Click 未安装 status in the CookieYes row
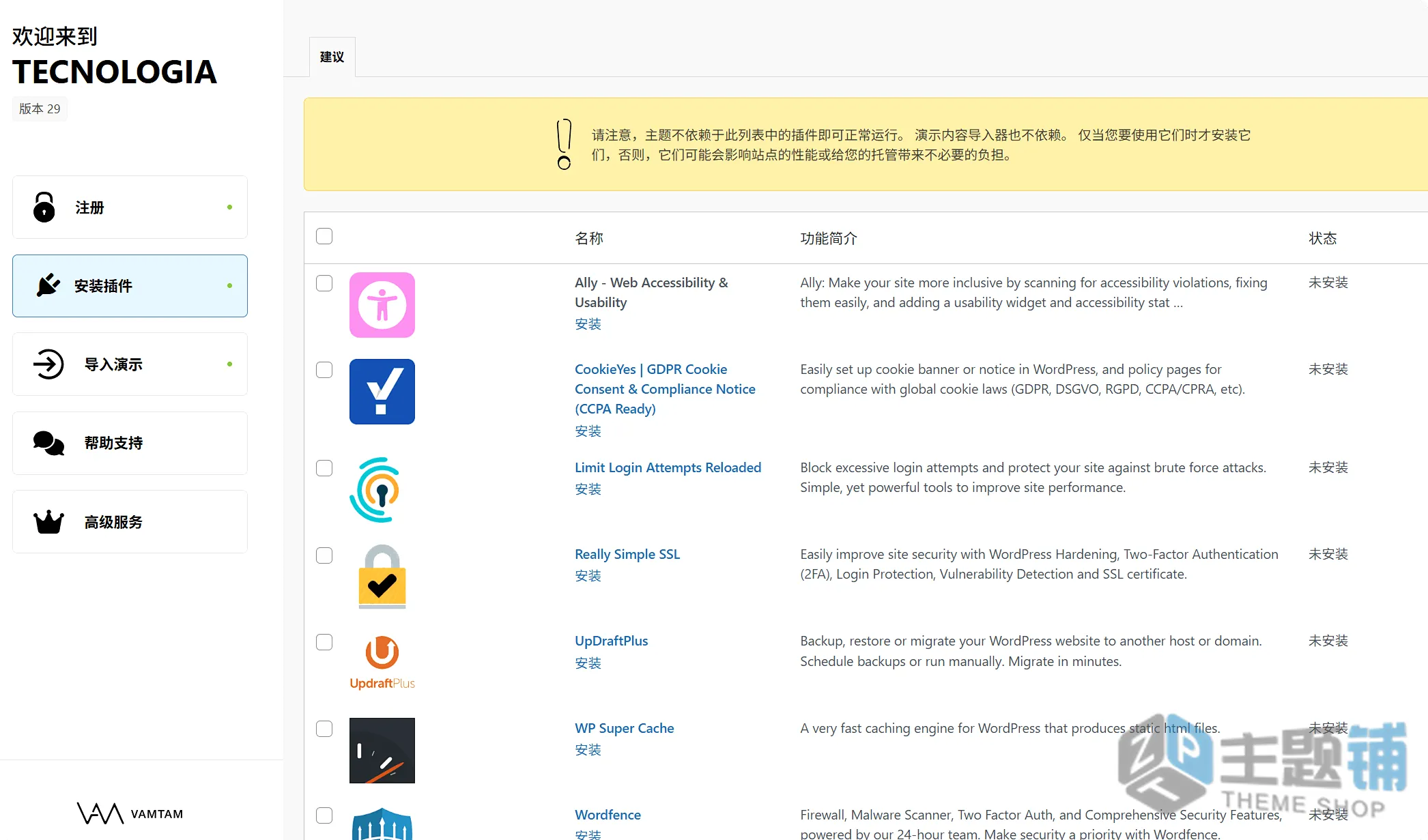Viewport: 1428px width, 840px height. point(1328,369)
